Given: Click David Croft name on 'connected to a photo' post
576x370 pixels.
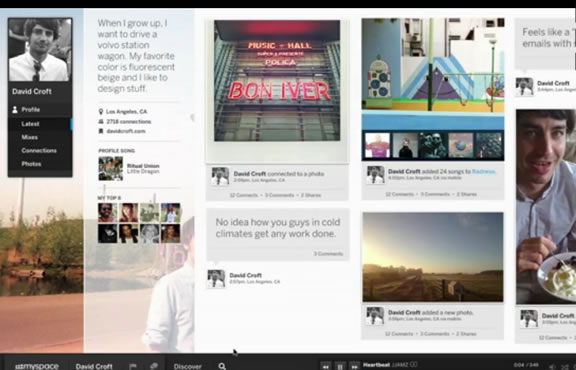Looking at the screenshot, I should click(250, 174).
